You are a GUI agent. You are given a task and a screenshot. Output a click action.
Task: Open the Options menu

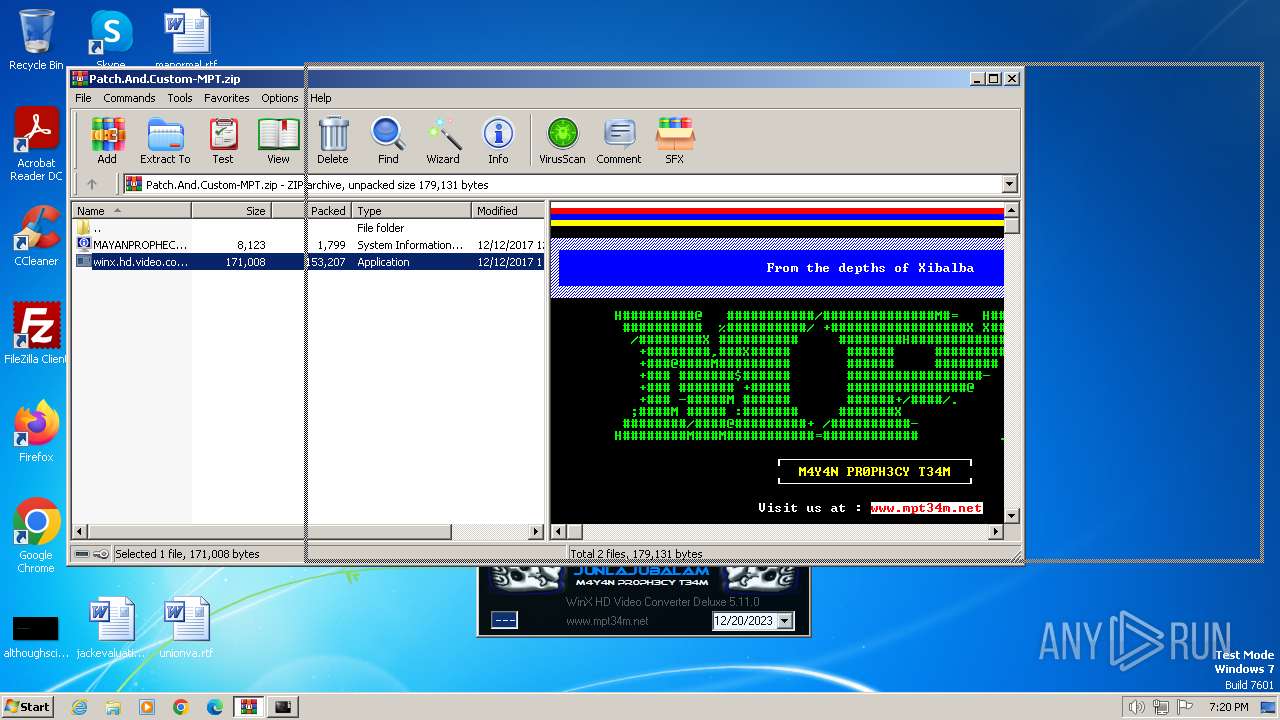coord(280,98)
